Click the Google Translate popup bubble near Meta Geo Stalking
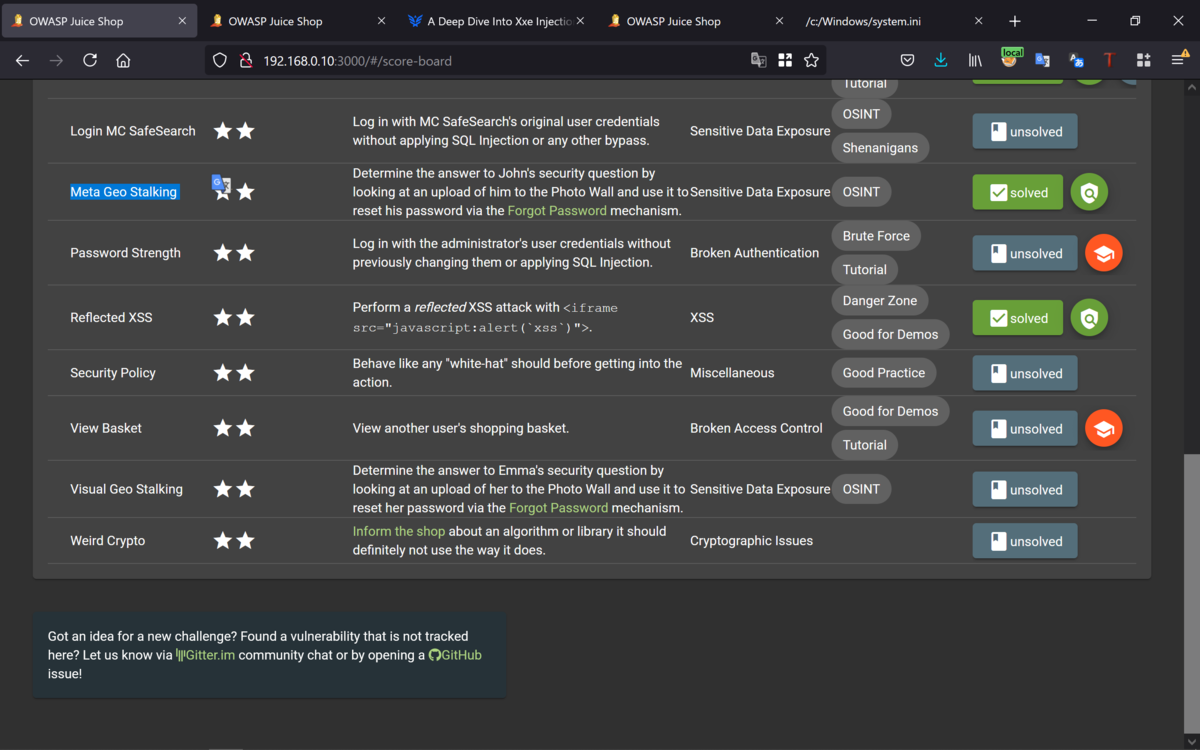Image resolution: width=1200 pixels, height=750 pixels. pos(221,183)
